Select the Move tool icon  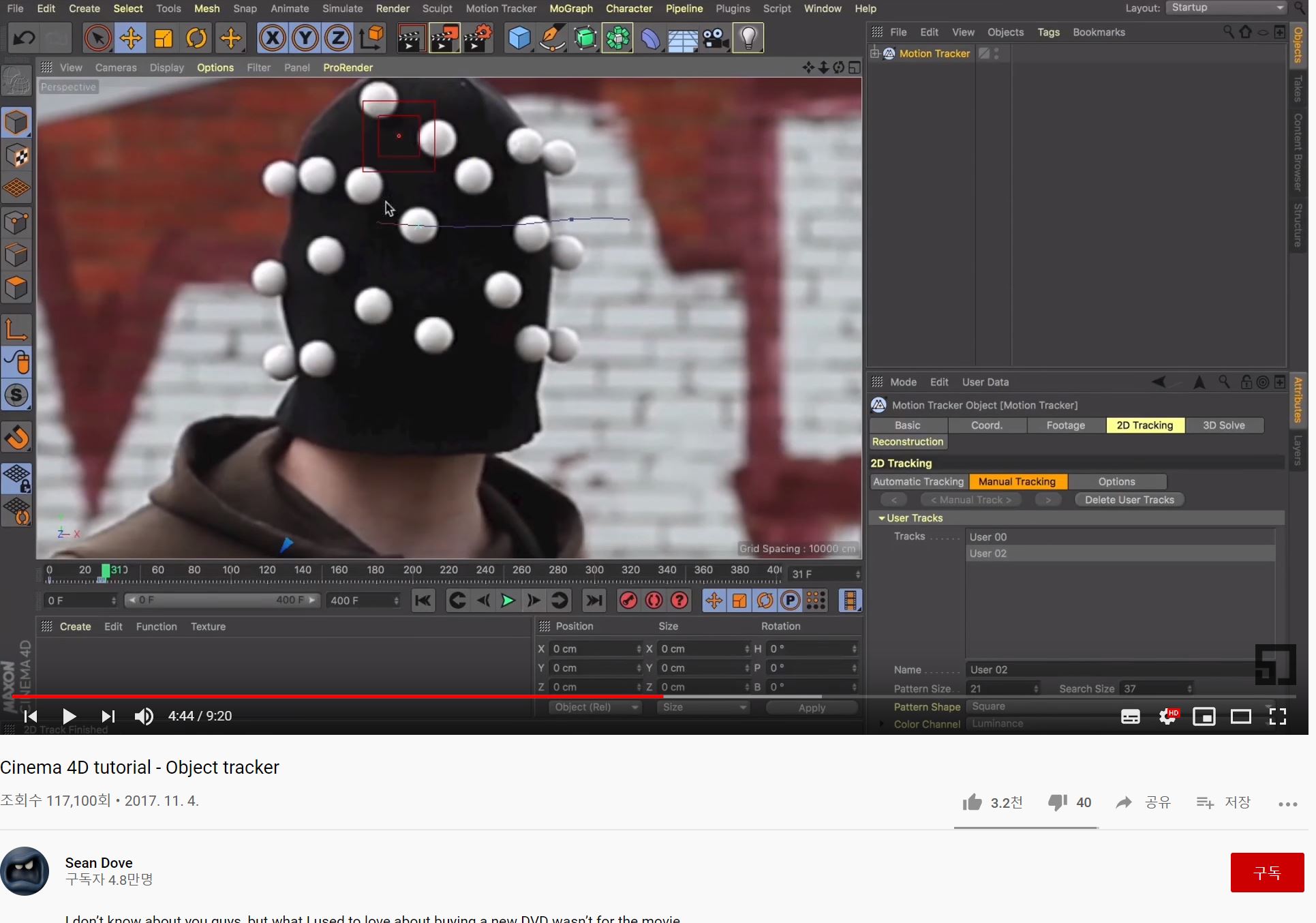click(x=130, y=38)
